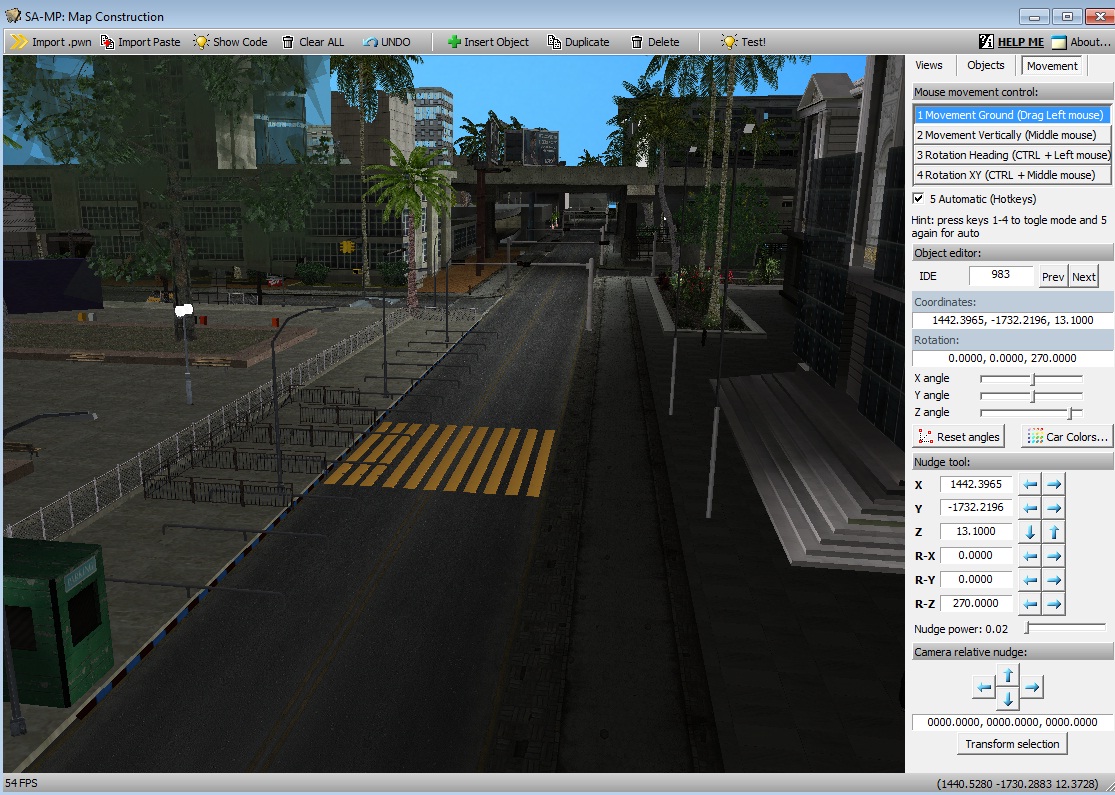This screenshot has height=795, width=1115.
Task: Select the Movement tab
Action: [1052, 65]
